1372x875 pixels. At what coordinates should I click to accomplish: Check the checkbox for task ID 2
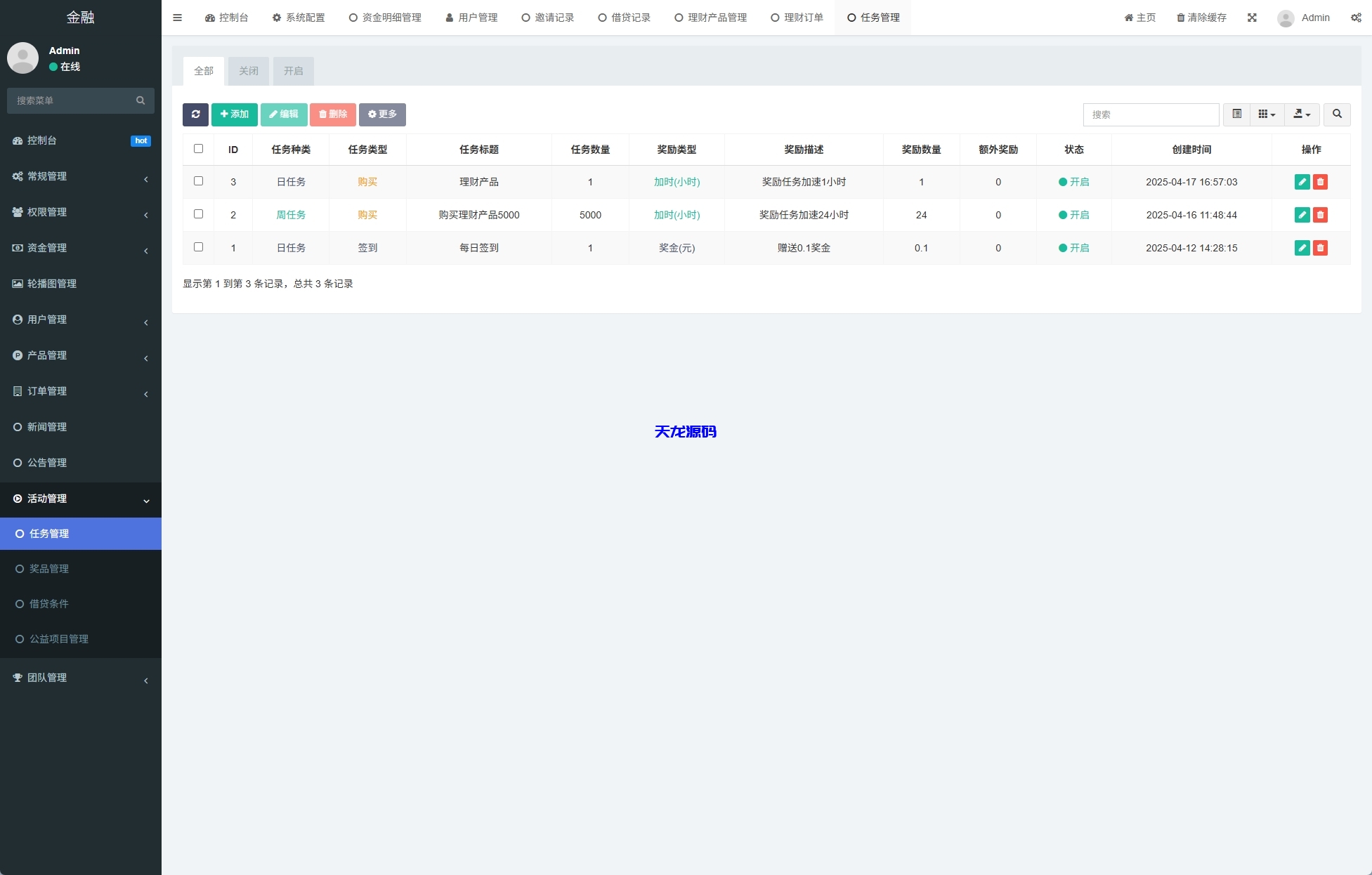(x=198, y=214)
